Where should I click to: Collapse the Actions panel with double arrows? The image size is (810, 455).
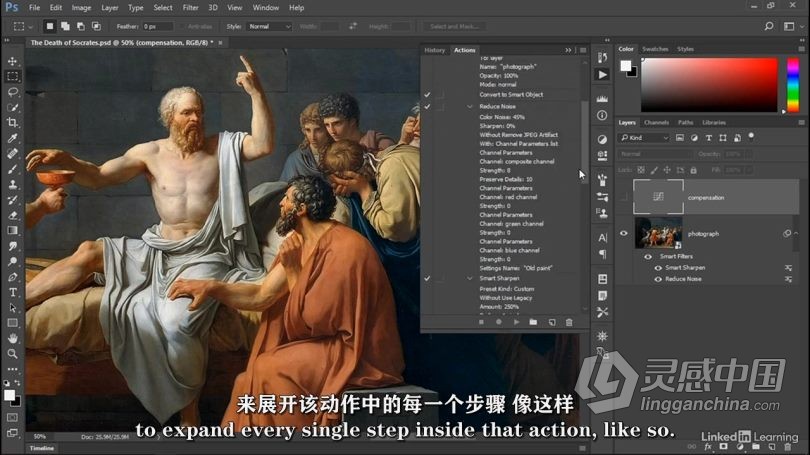pos(568,50)
